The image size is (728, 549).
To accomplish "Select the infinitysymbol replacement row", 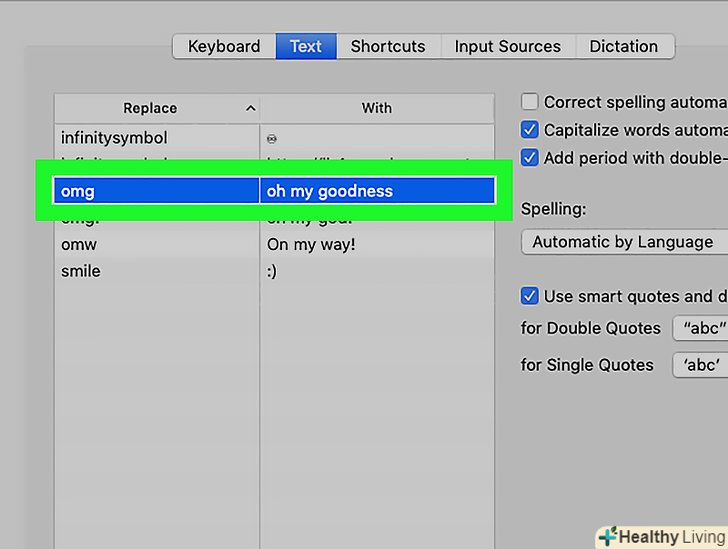I will point(114,137).
